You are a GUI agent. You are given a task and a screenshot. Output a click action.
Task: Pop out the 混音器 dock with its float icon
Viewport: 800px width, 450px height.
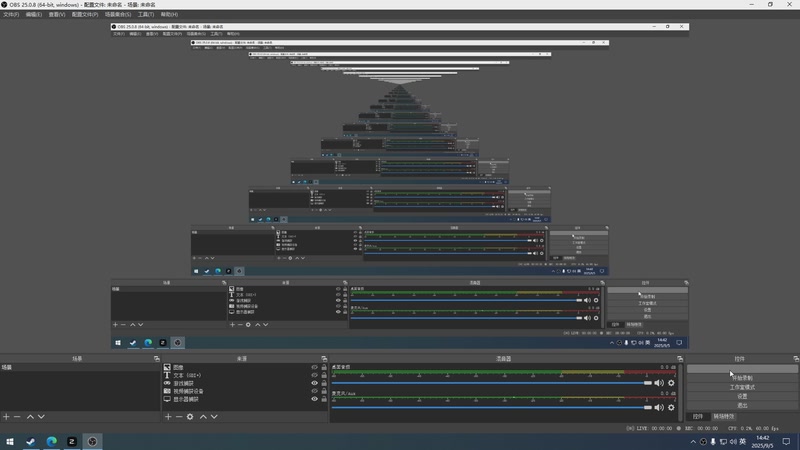(x=680, y=359)
